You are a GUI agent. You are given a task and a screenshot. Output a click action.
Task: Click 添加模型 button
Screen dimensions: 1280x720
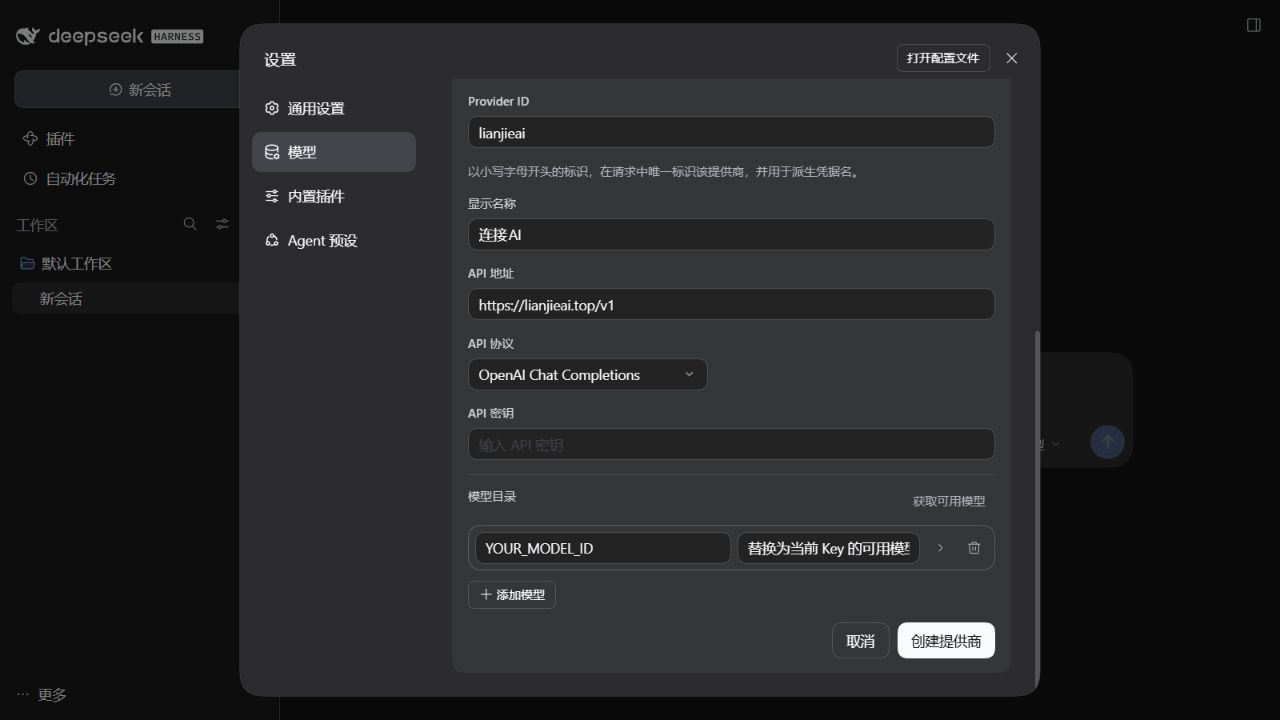tap(512, 595)
